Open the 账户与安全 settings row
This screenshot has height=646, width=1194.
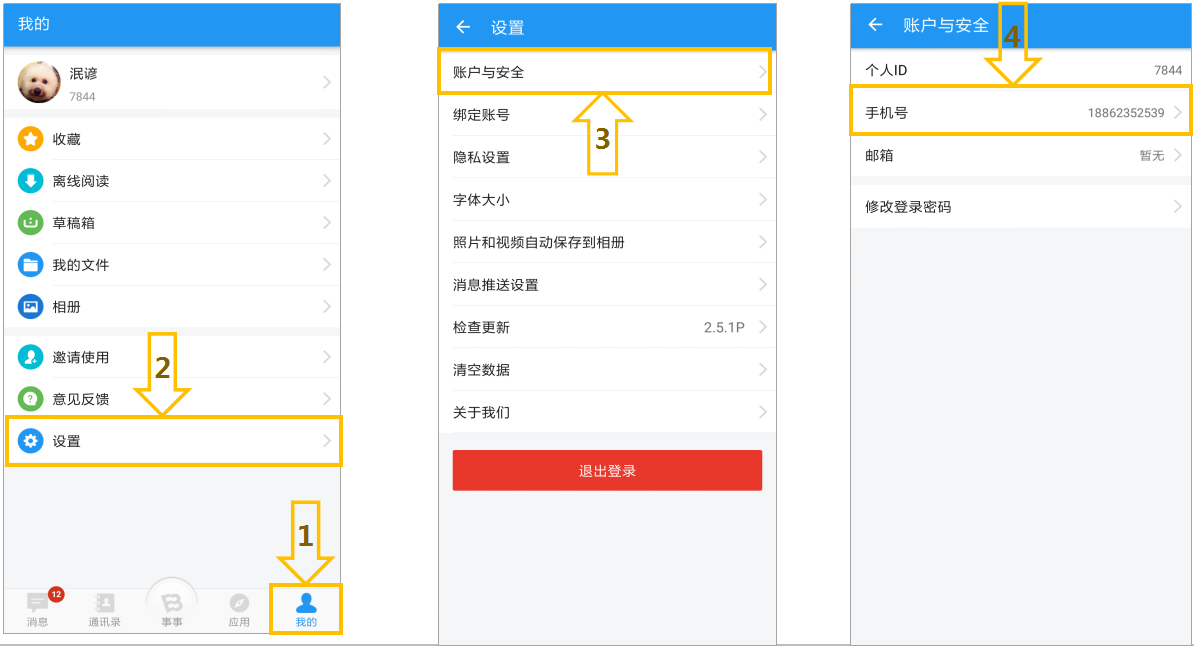point(605,72)
